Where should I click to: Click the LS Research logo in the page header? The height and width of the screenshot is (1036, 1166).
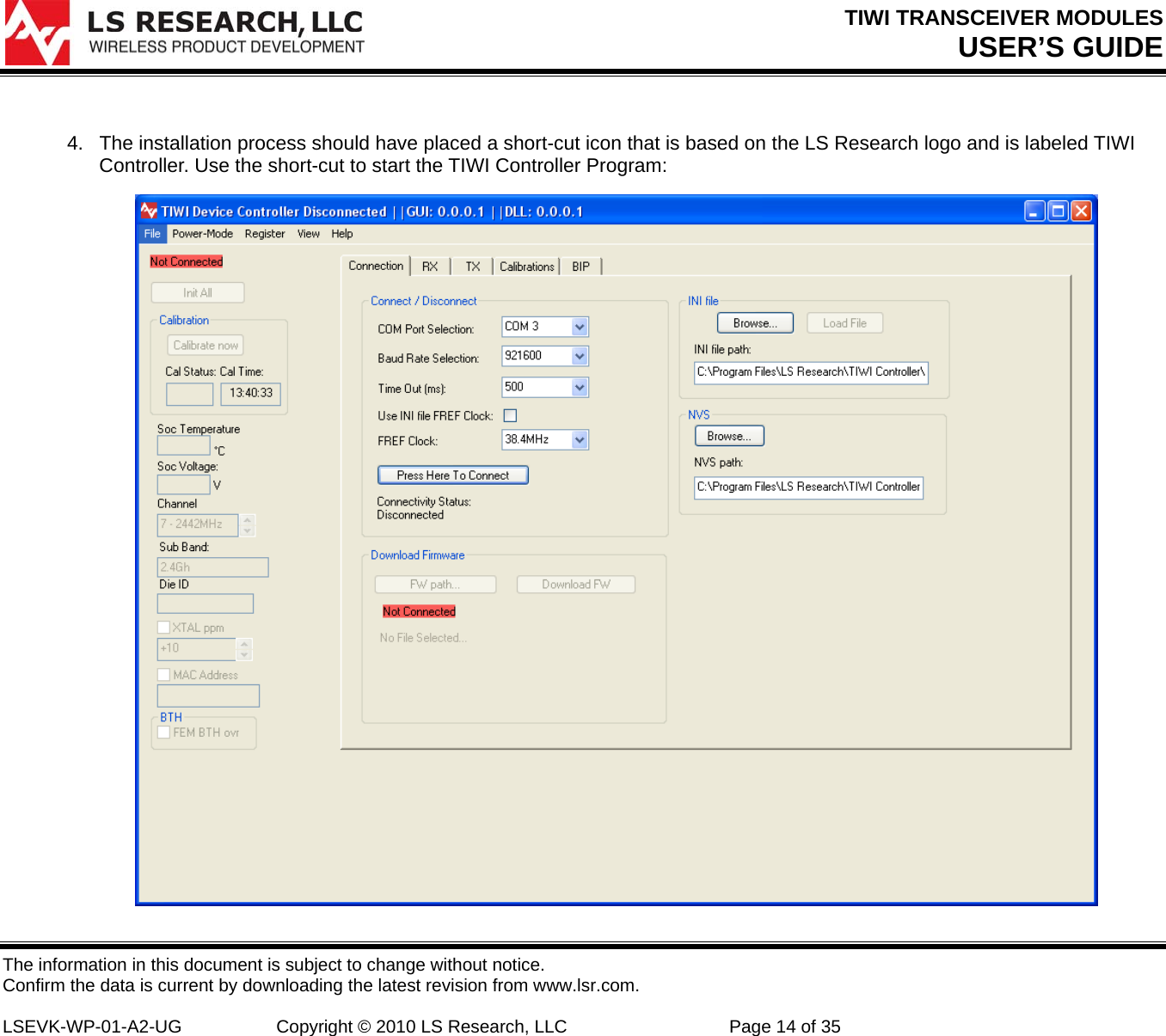184,33
